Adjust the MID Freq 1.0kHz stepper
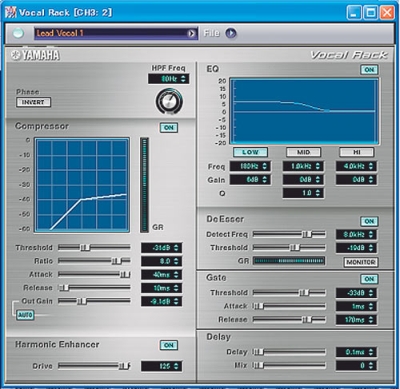Image resolution: width=400 pixels, height=389 pixels. point(318,166)
